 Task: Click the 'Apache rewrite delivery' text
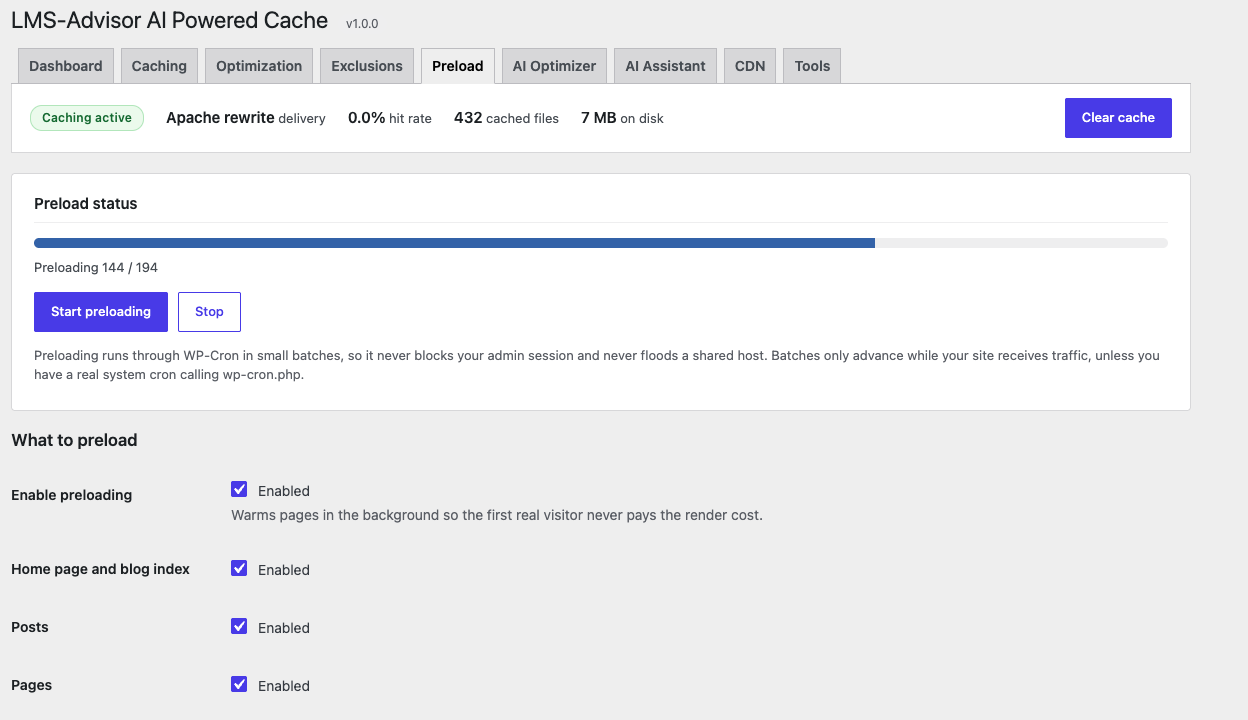[x=246, y=118]
